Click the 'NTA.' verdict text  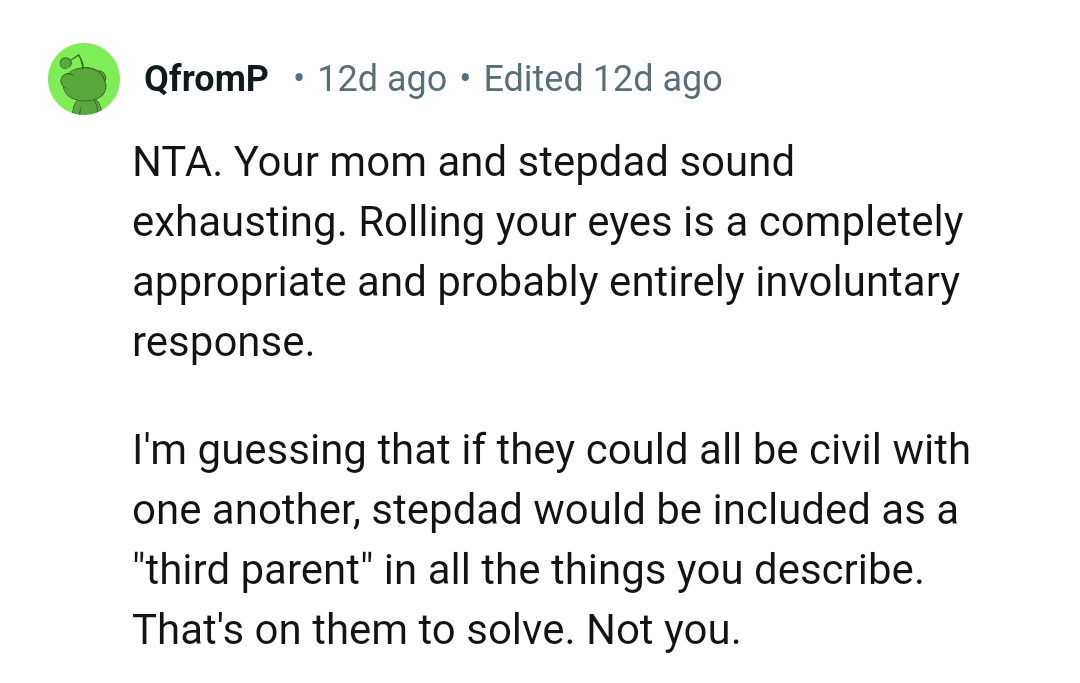(x=174, y=162)
